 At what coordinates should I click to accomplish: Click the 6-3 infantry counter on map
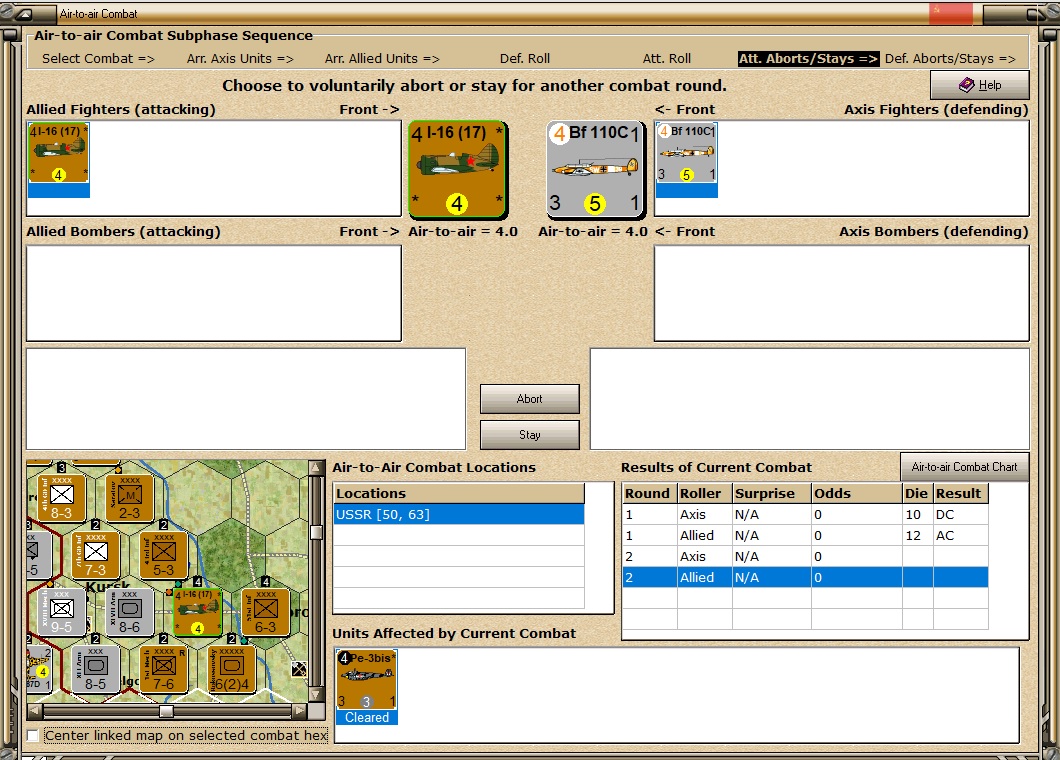pyautogui.click(x=266, y=612)
